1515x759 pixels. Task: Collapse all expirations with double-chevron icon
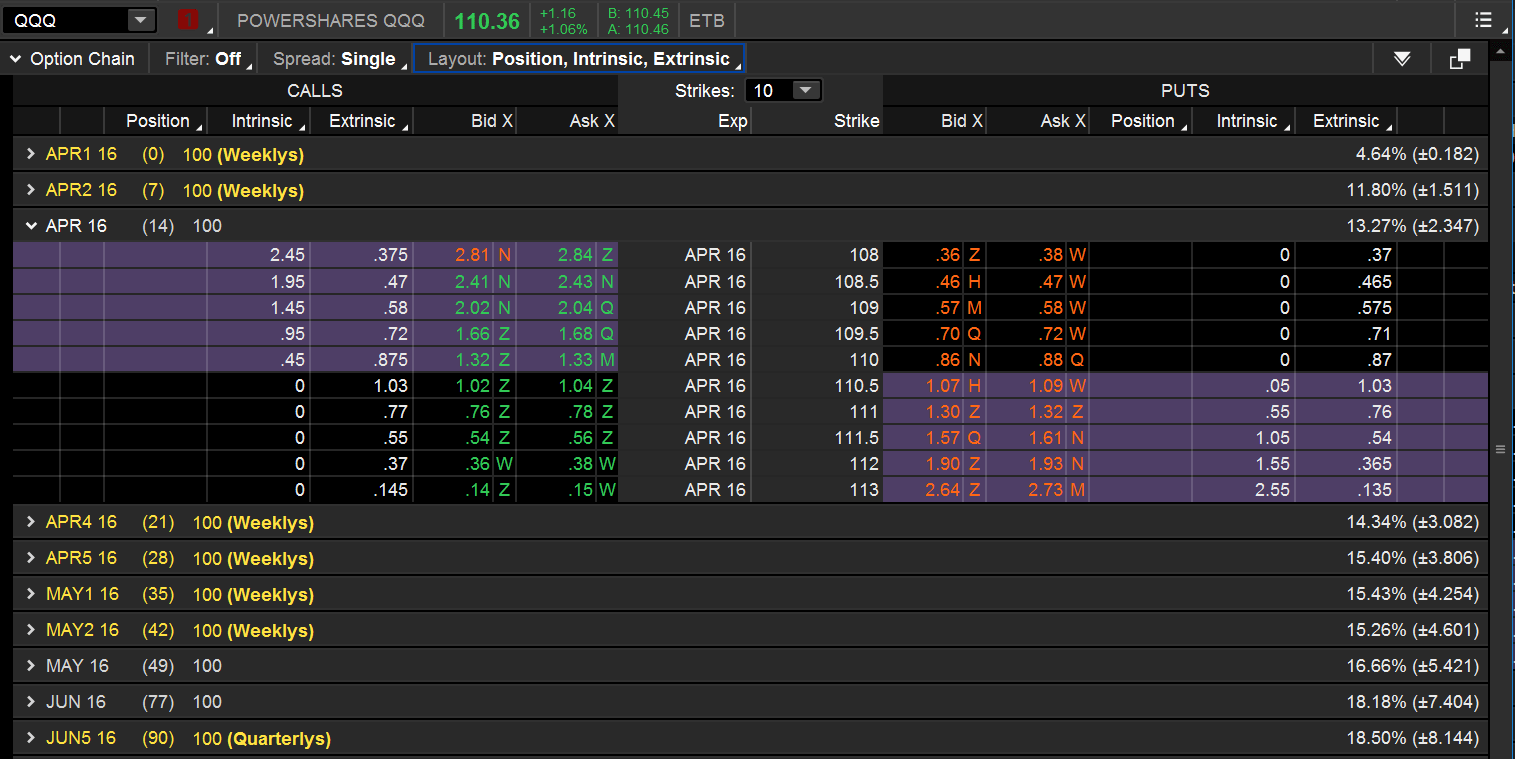(x=1401, y=58)
